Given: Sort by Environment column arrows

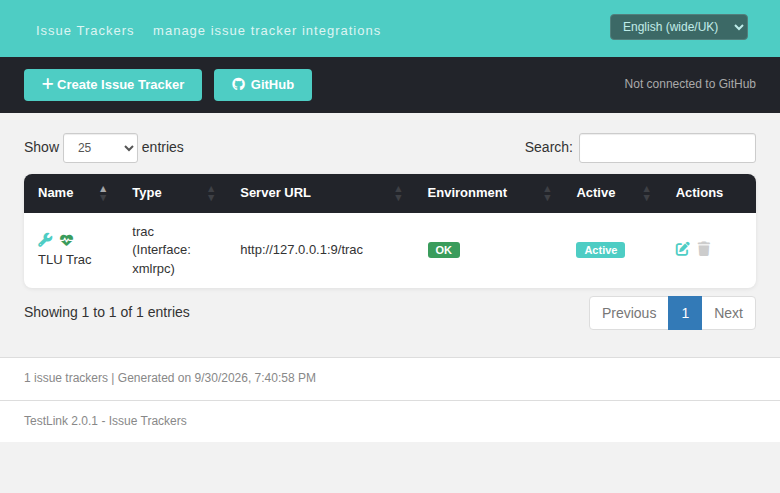Looking at the screenshot, I should [547, 193].
